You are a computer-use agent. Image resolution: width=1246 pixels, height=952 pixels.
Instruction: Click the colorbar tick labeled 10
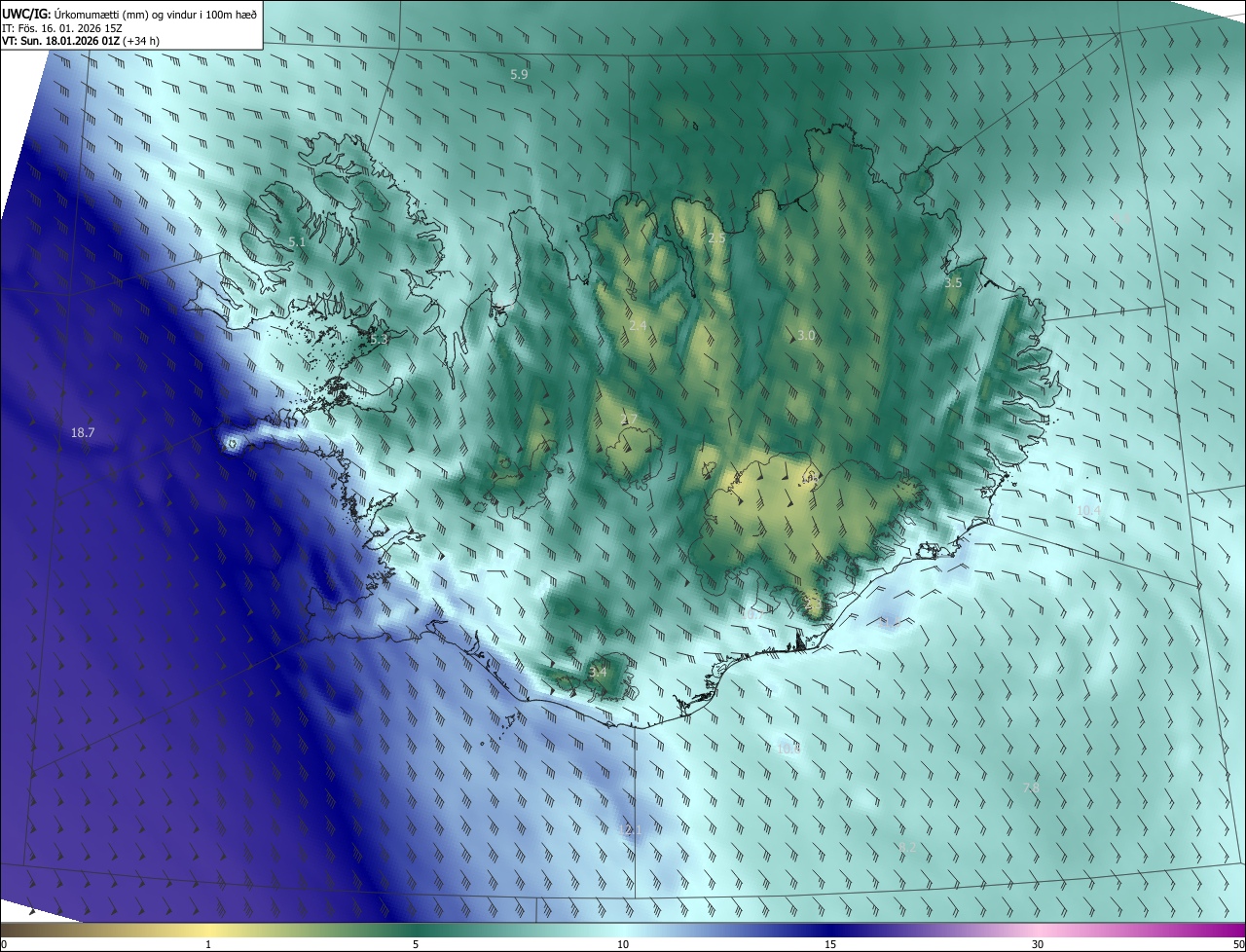click(623, 944)
